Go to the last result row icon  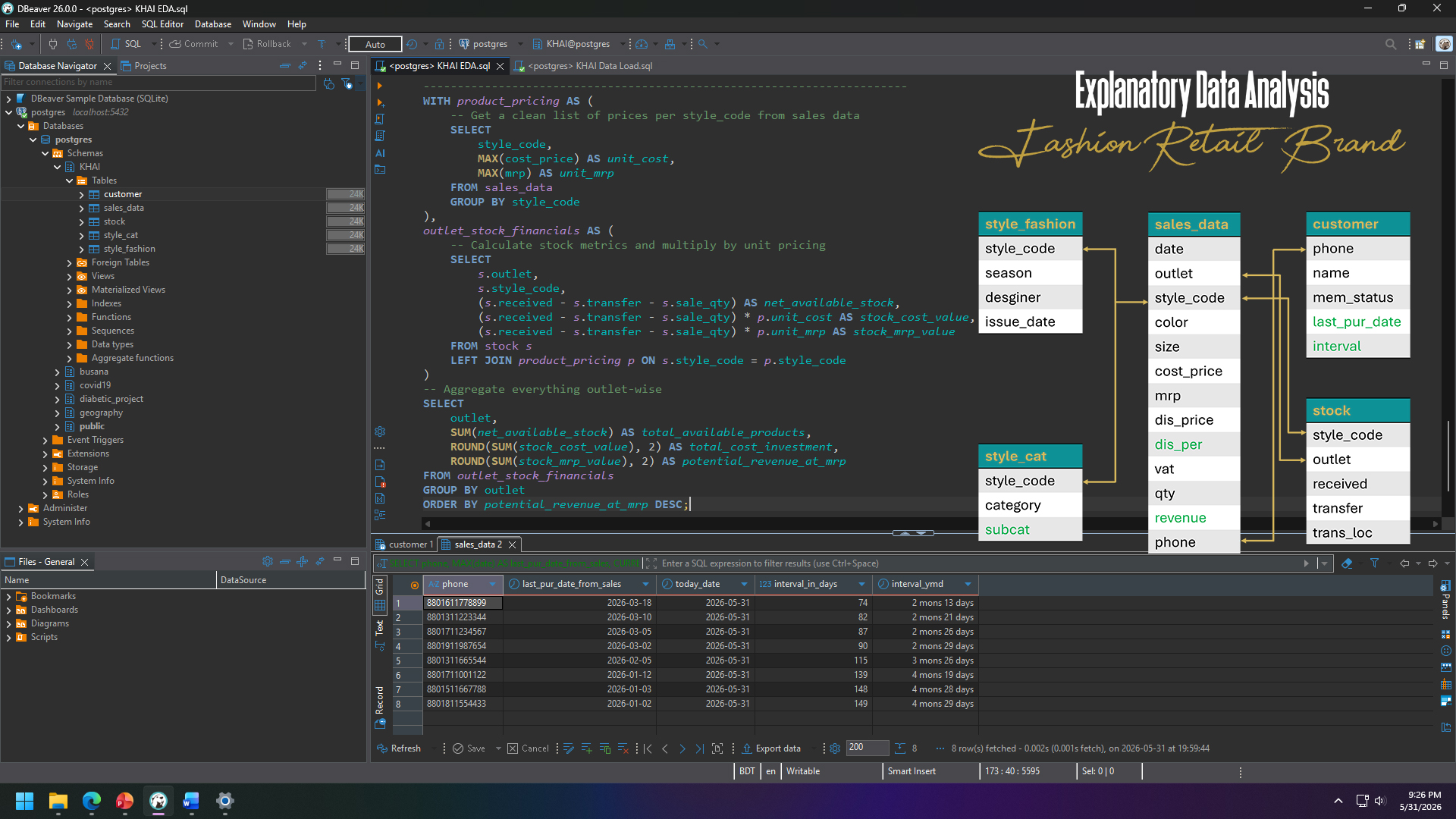[x=699, y=748]
